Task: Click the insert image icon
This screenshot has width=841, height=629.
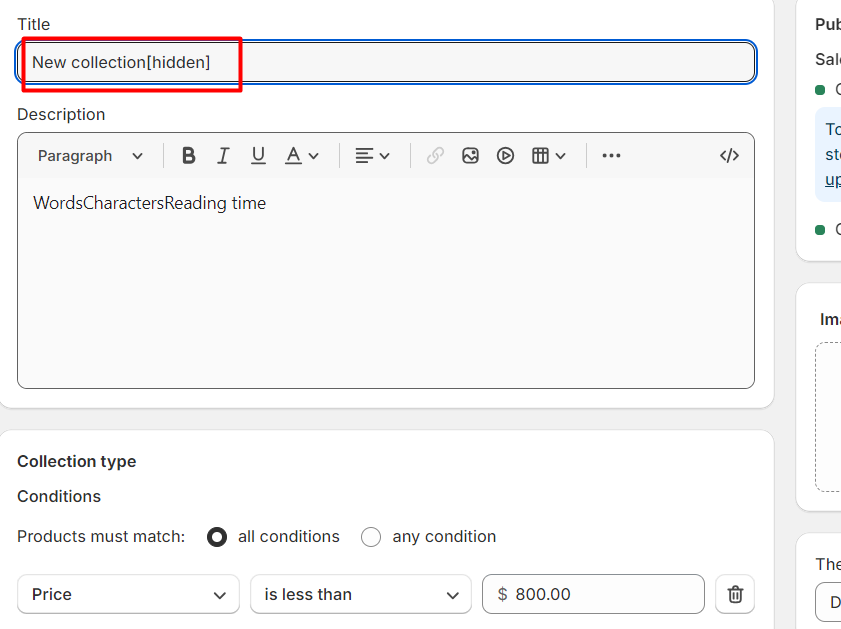Action: coord(470,156)
